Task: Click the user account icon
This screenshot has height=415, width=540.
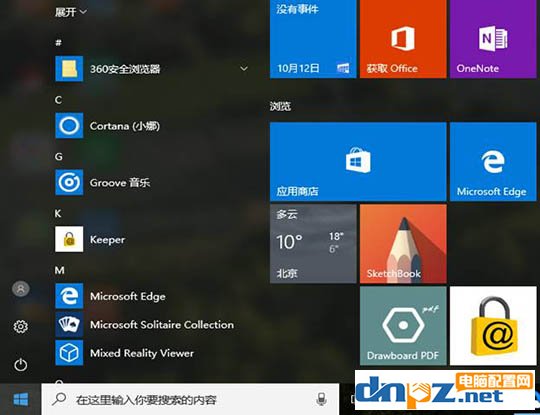Action: tap(21, 289)
